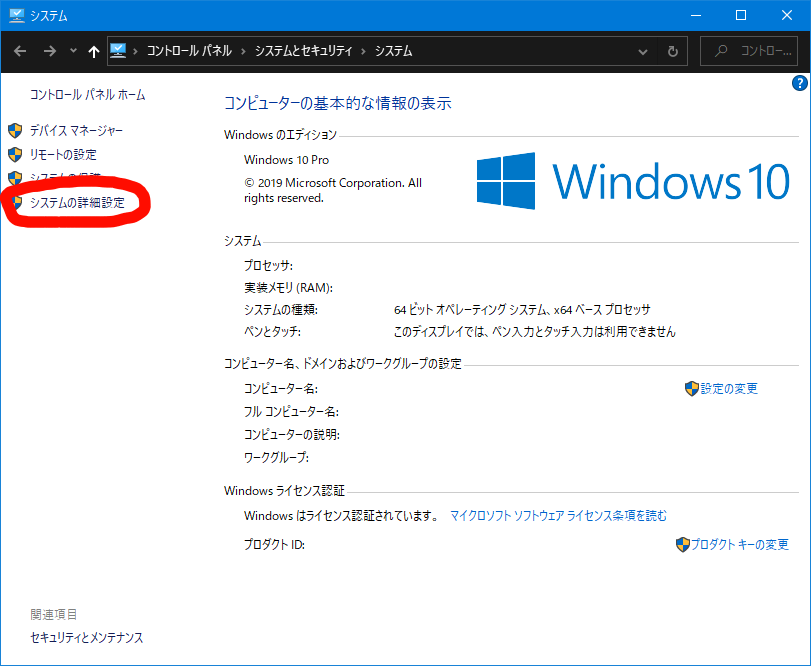Click Windows 10 Pro edition text
Viewport: 811px width, 666px height.
287,160
